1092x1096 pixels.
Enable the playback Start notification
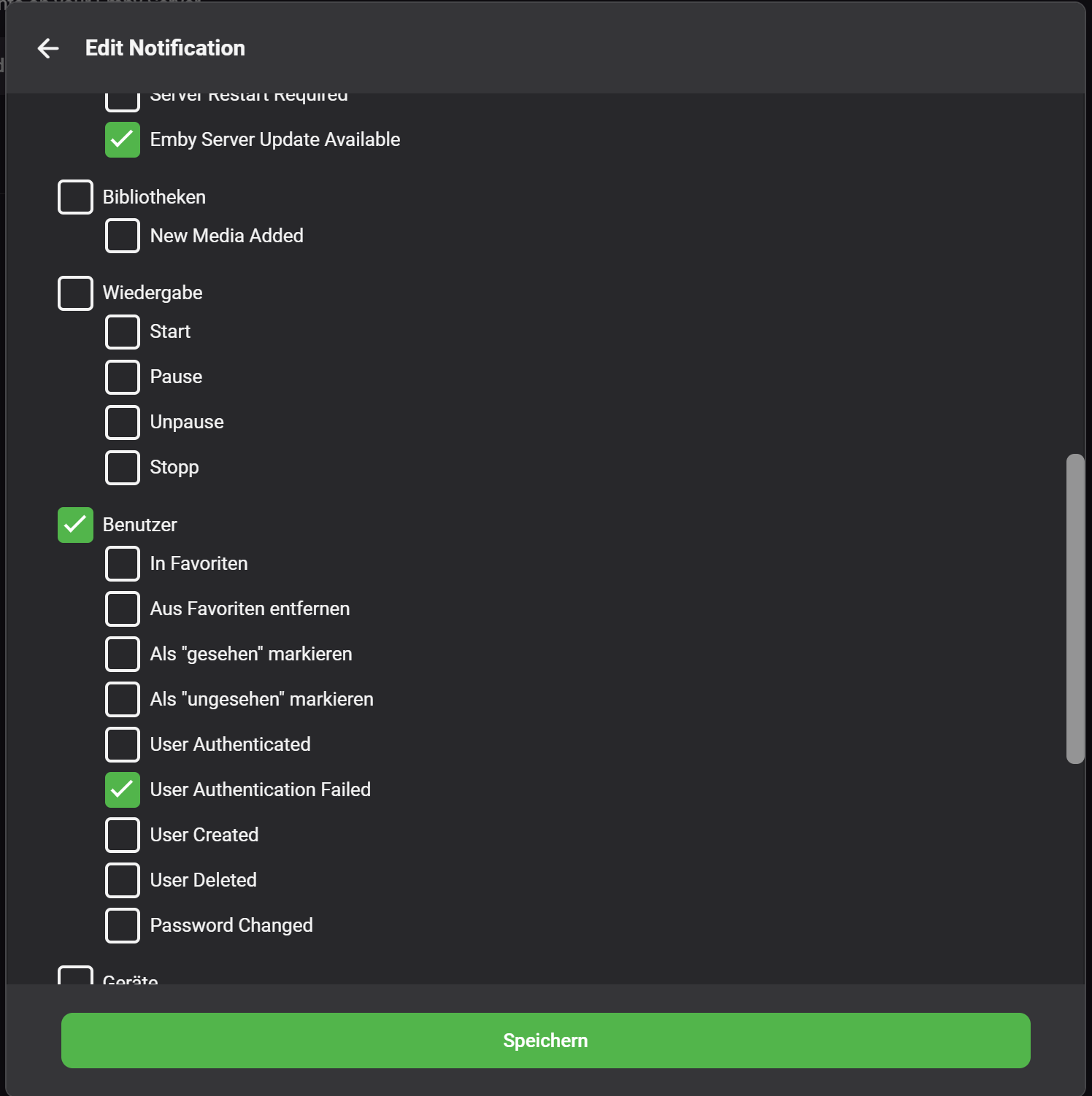(123, 332)
